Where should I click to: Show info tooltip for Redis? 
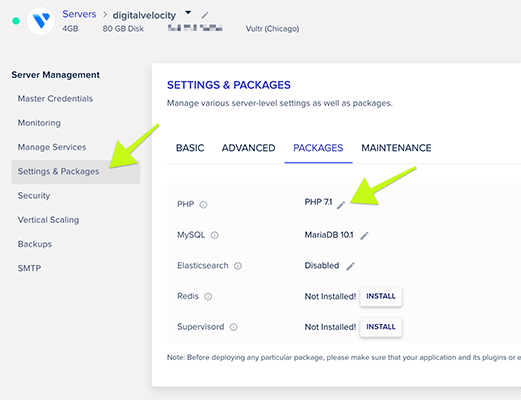[x=208, y=296]
